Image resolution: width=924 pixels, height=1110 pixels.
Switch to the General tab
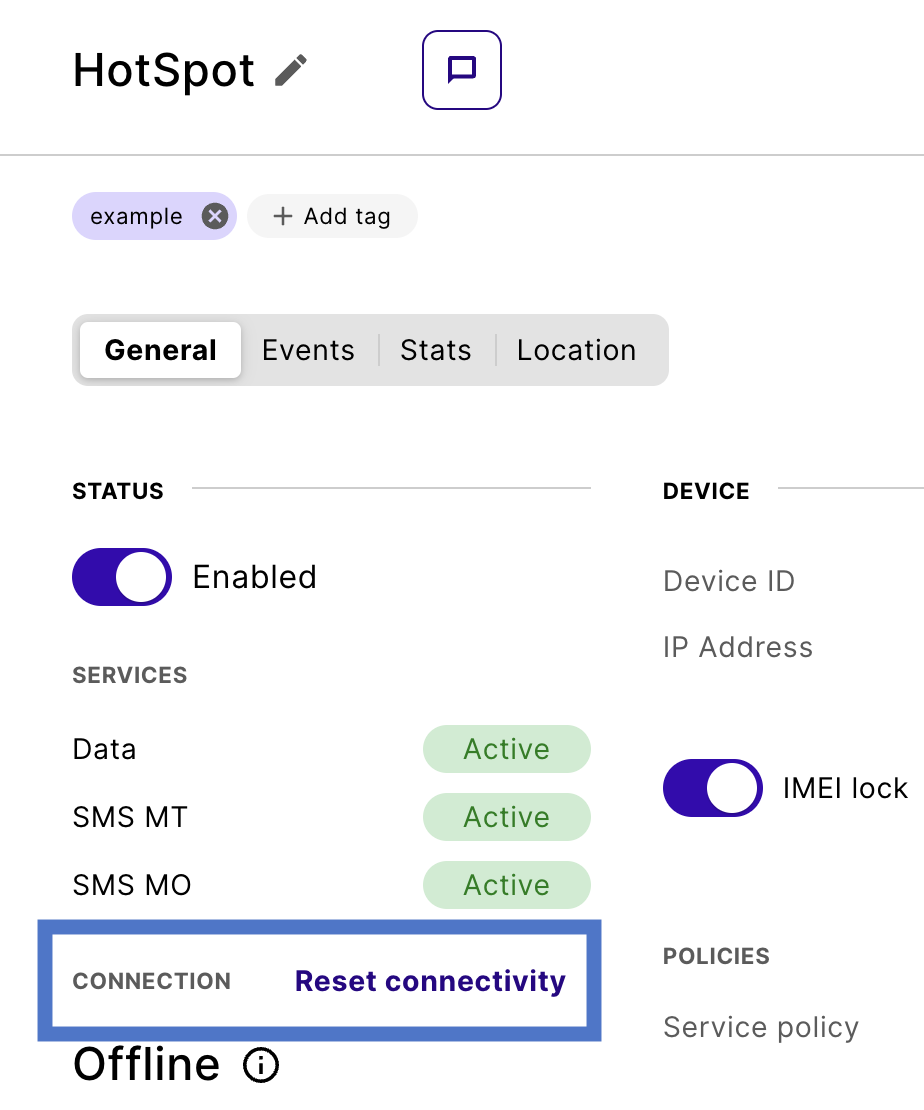coord(160,350)
